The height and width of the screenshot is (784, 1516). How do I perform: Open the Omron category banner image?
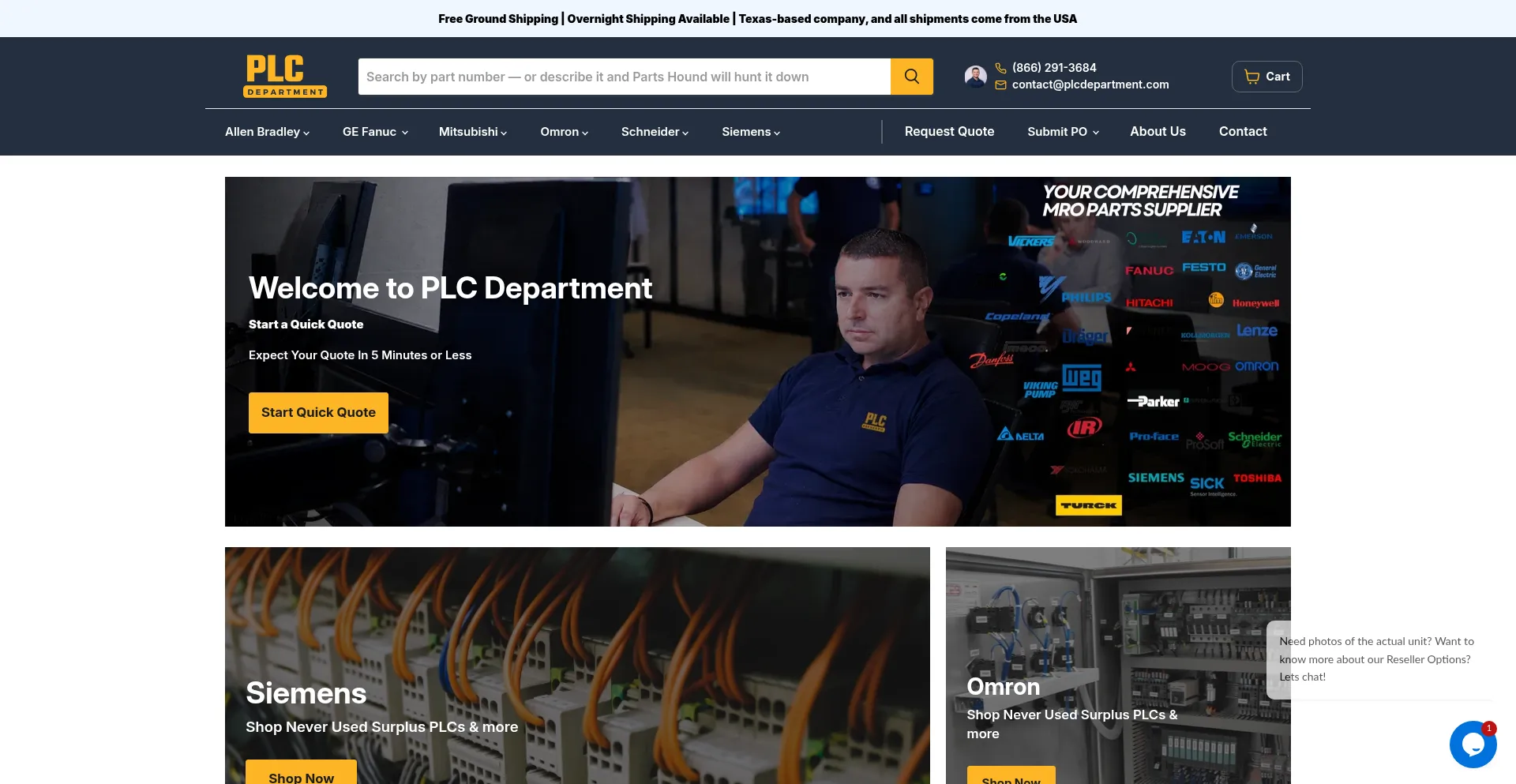click(x=1118, y=666)
